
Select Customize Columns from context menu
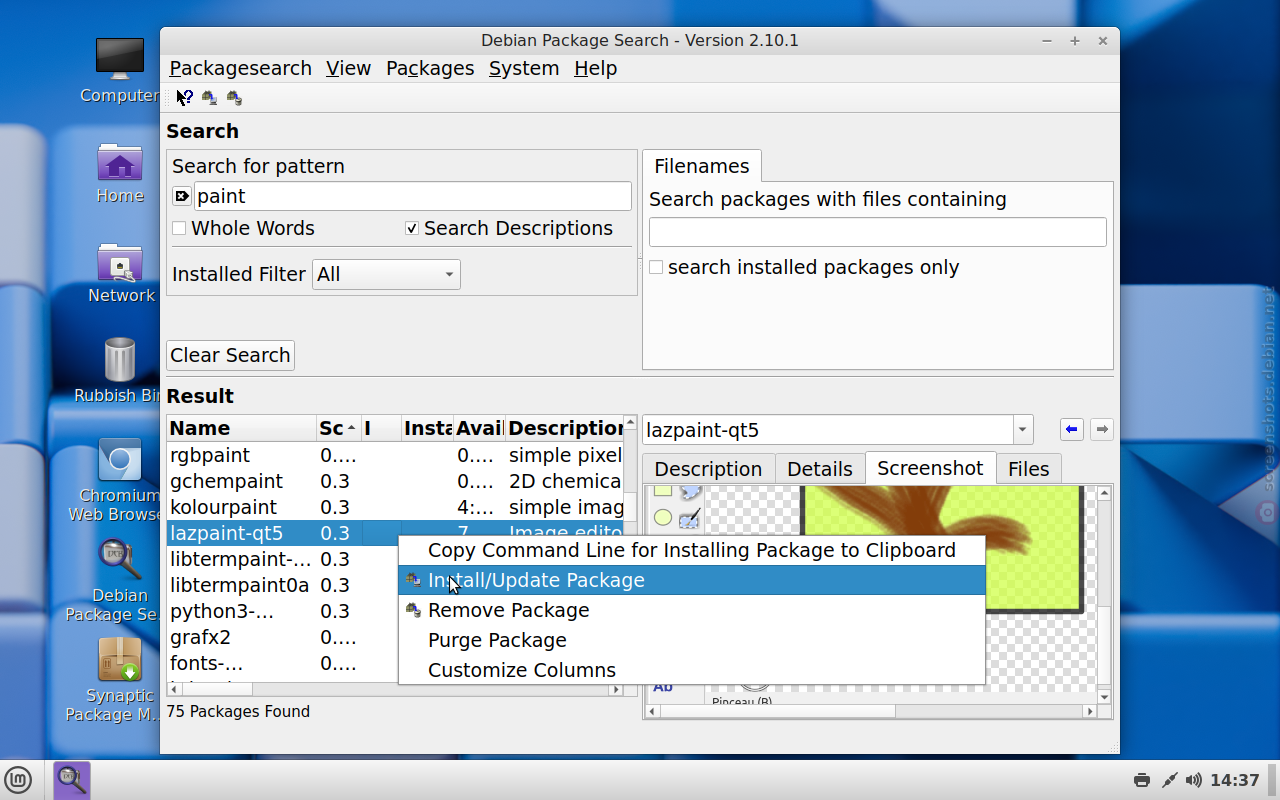click(692, 670)
